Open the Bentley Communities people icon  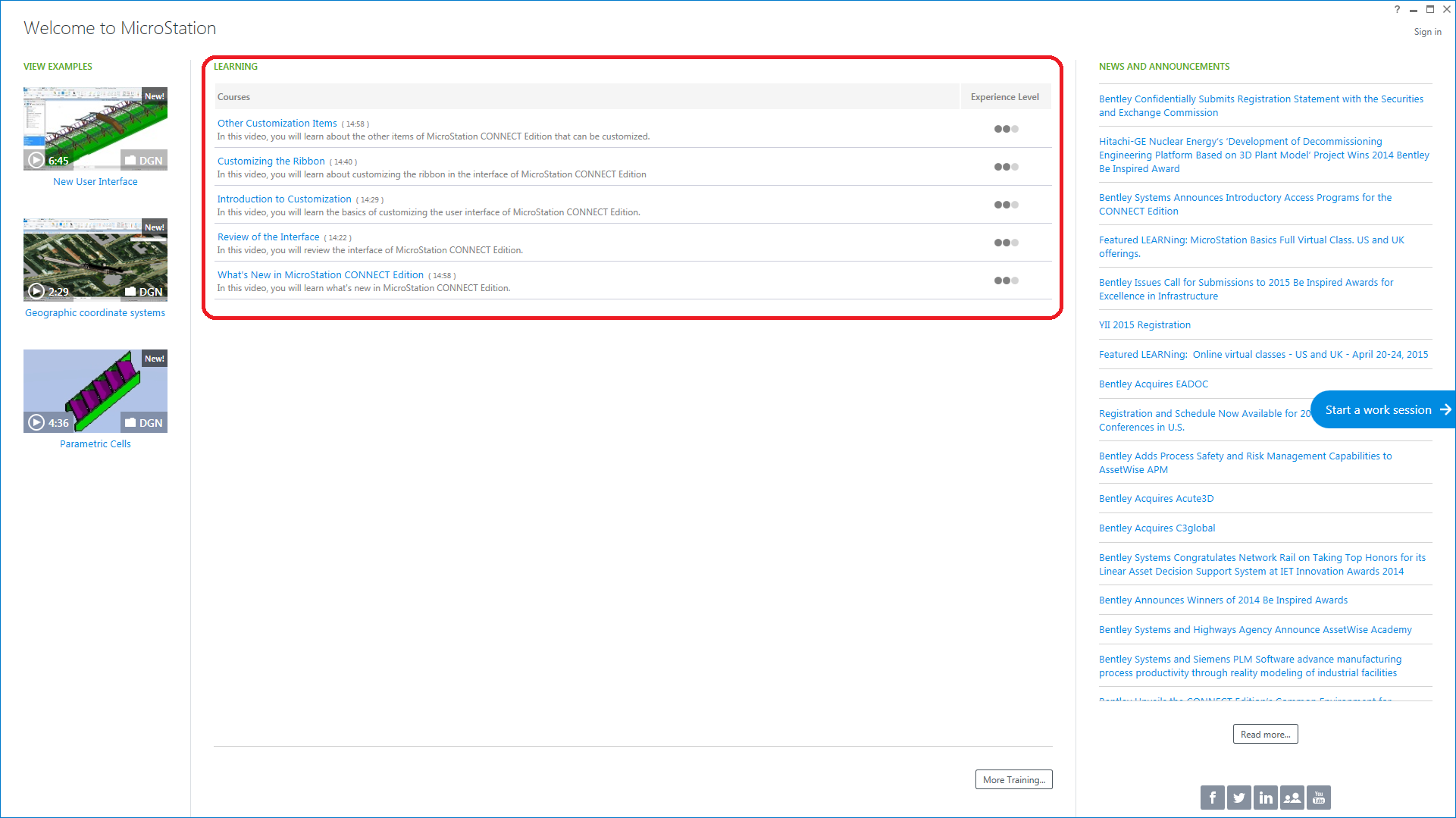click(1292, 798)
